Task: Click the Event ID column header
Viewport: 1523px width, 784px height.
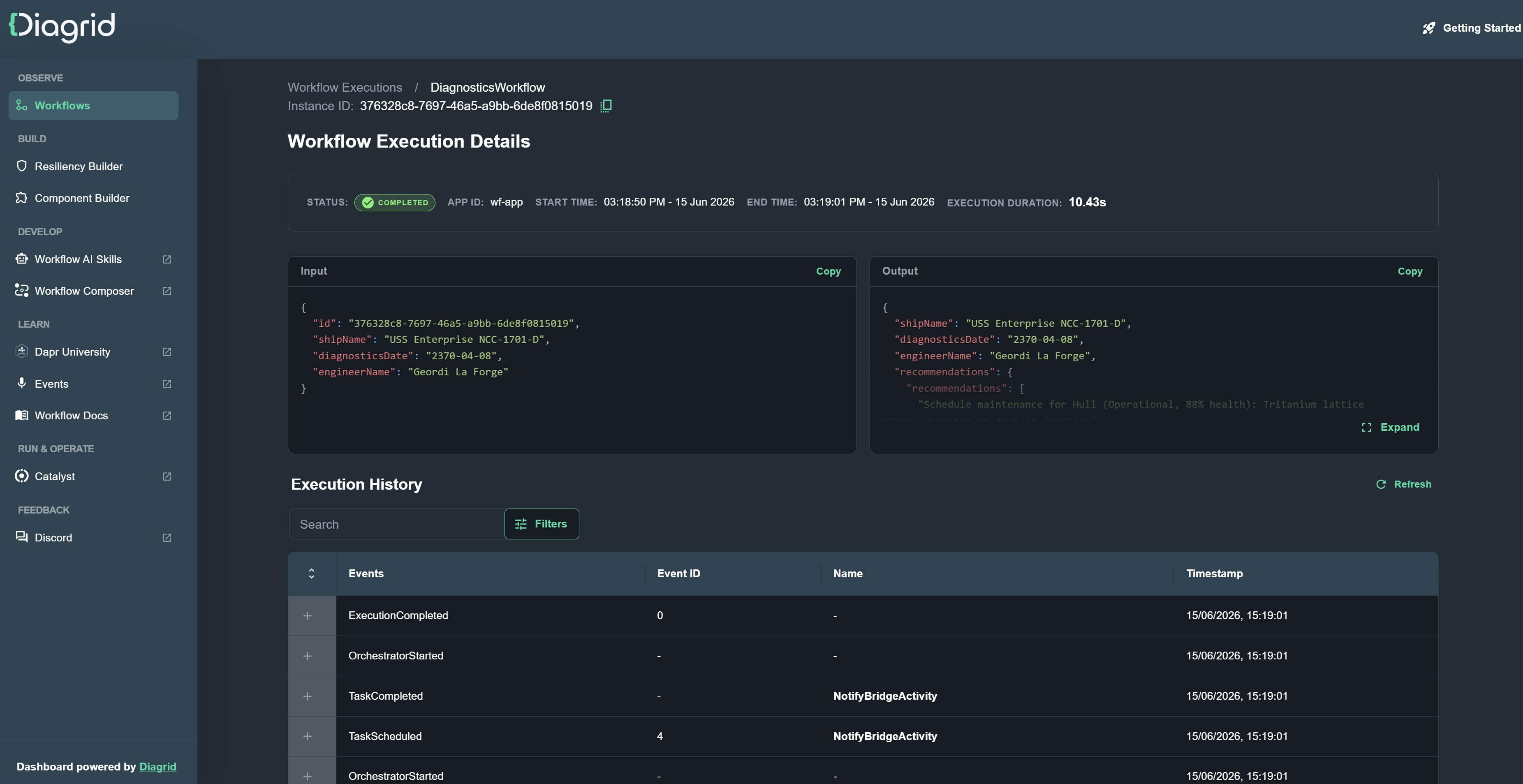Action: click(678, 574)
